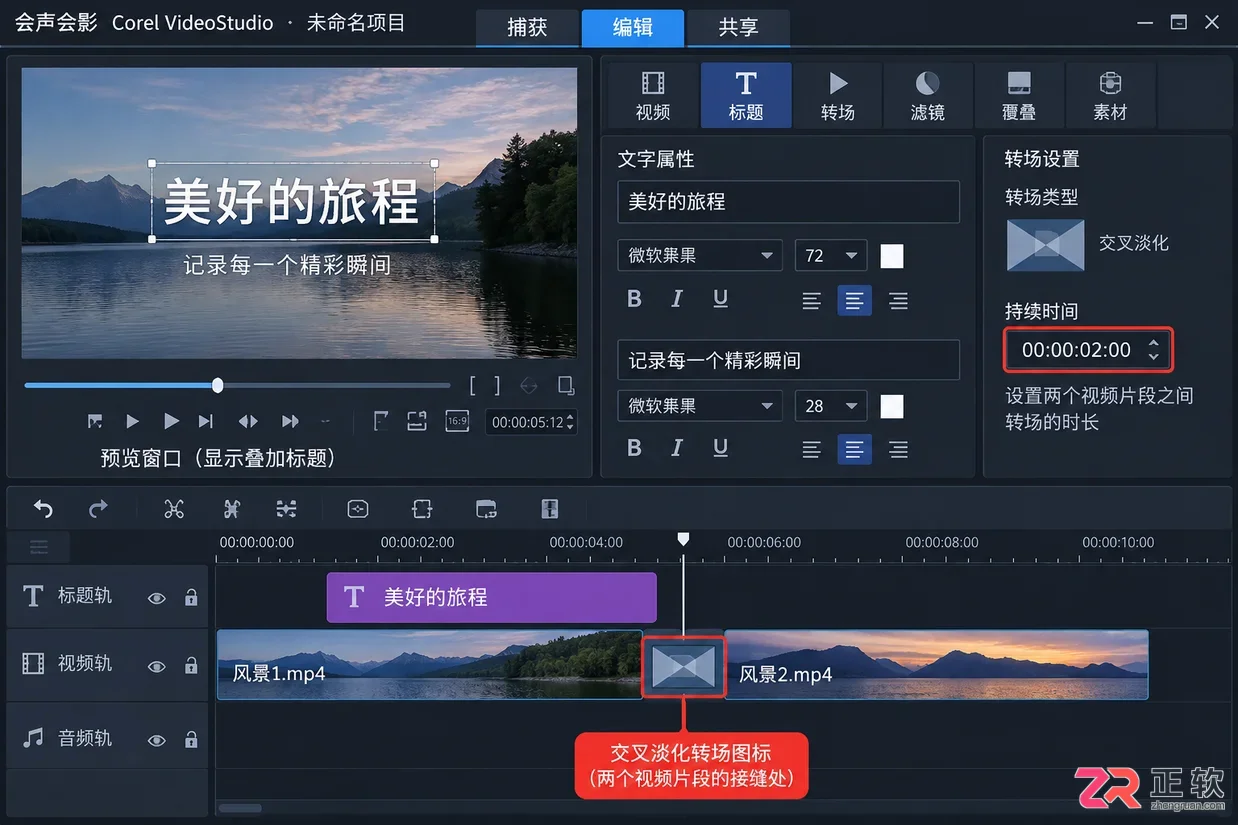Mute the 音频轨 with its eye icon

[x=157, y=741]
